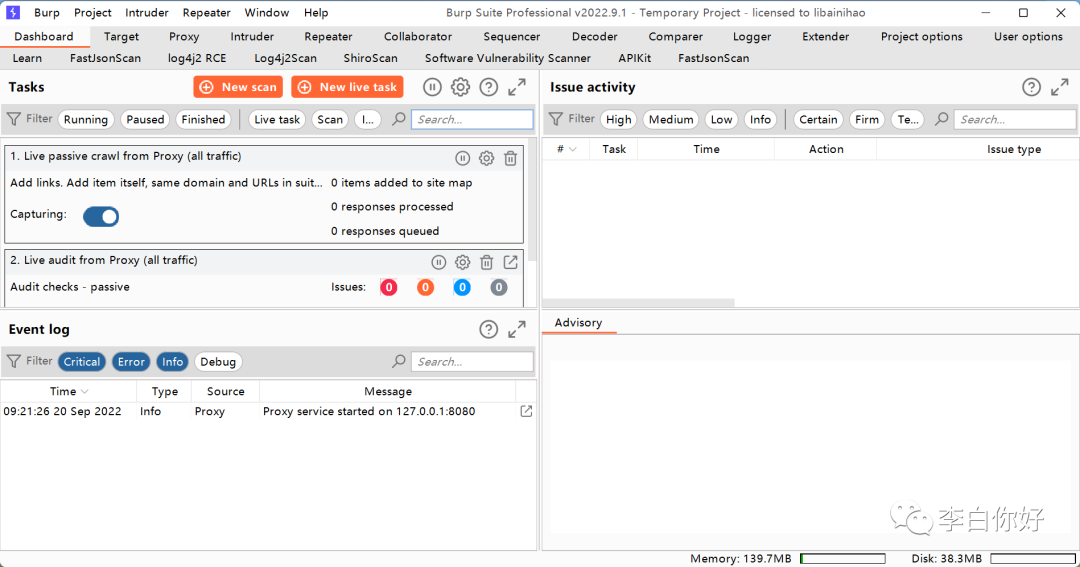Viewport: 1080px width, 567px height.
Task: Toggle the Finished task filter
Action: click(203, 119)
